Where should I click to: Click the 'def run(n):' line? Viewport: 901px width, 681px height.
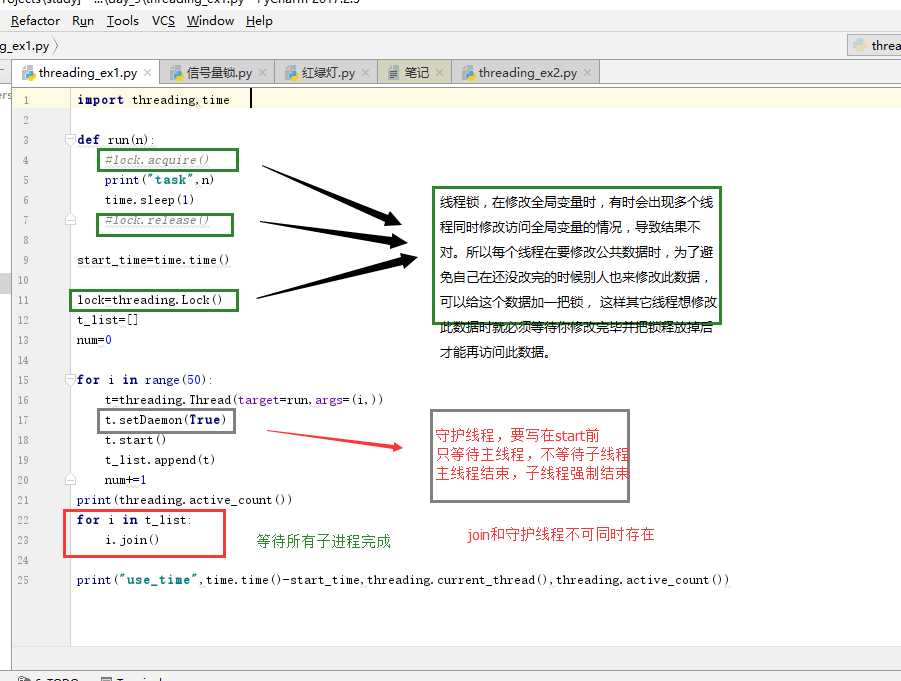pyautogui.click(x=115, y=140)
